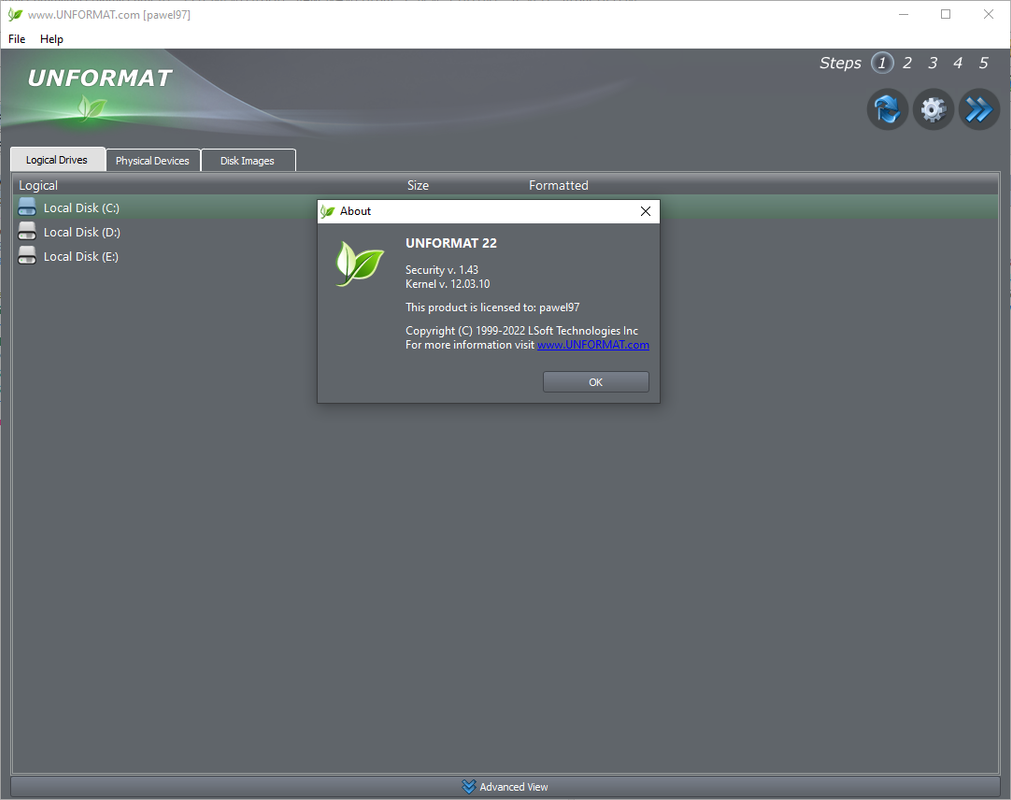Click the Formatted column header
Image resolution: width=1011 pixels, height=800 pixels.
558,185
